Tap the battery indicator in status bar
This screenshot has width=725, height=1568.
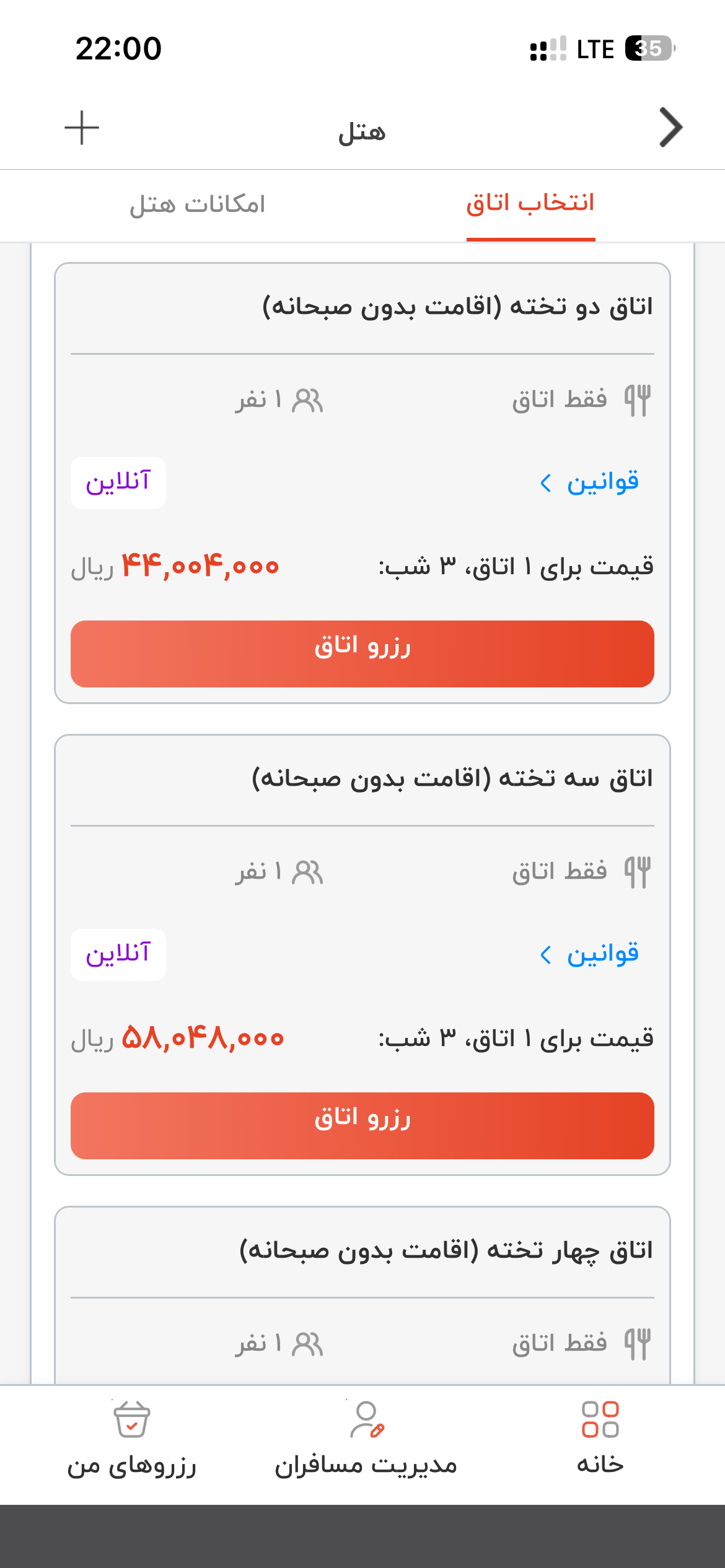650,48
